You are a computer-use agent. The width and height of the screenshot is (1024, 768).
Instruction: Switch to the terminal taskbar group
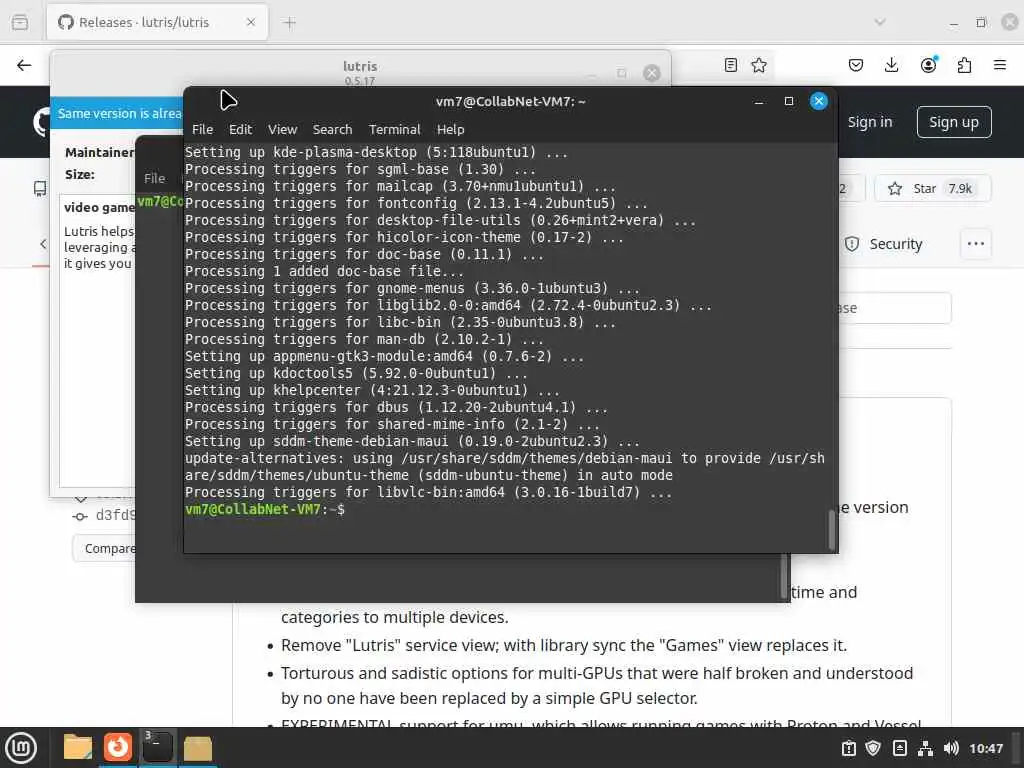[157, 747]
